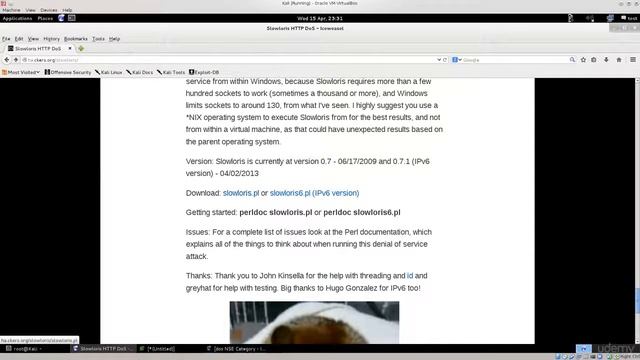Open the Tools menu
Viewport: 640px width, 360px height.
pyautogui.click(x=98, y=39)
